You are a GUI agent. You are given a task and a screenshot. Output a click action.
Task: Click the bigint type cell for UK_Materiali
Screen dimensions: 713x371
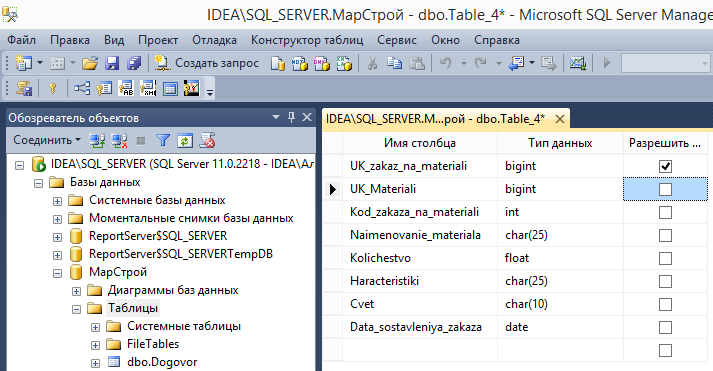[560, 189]
